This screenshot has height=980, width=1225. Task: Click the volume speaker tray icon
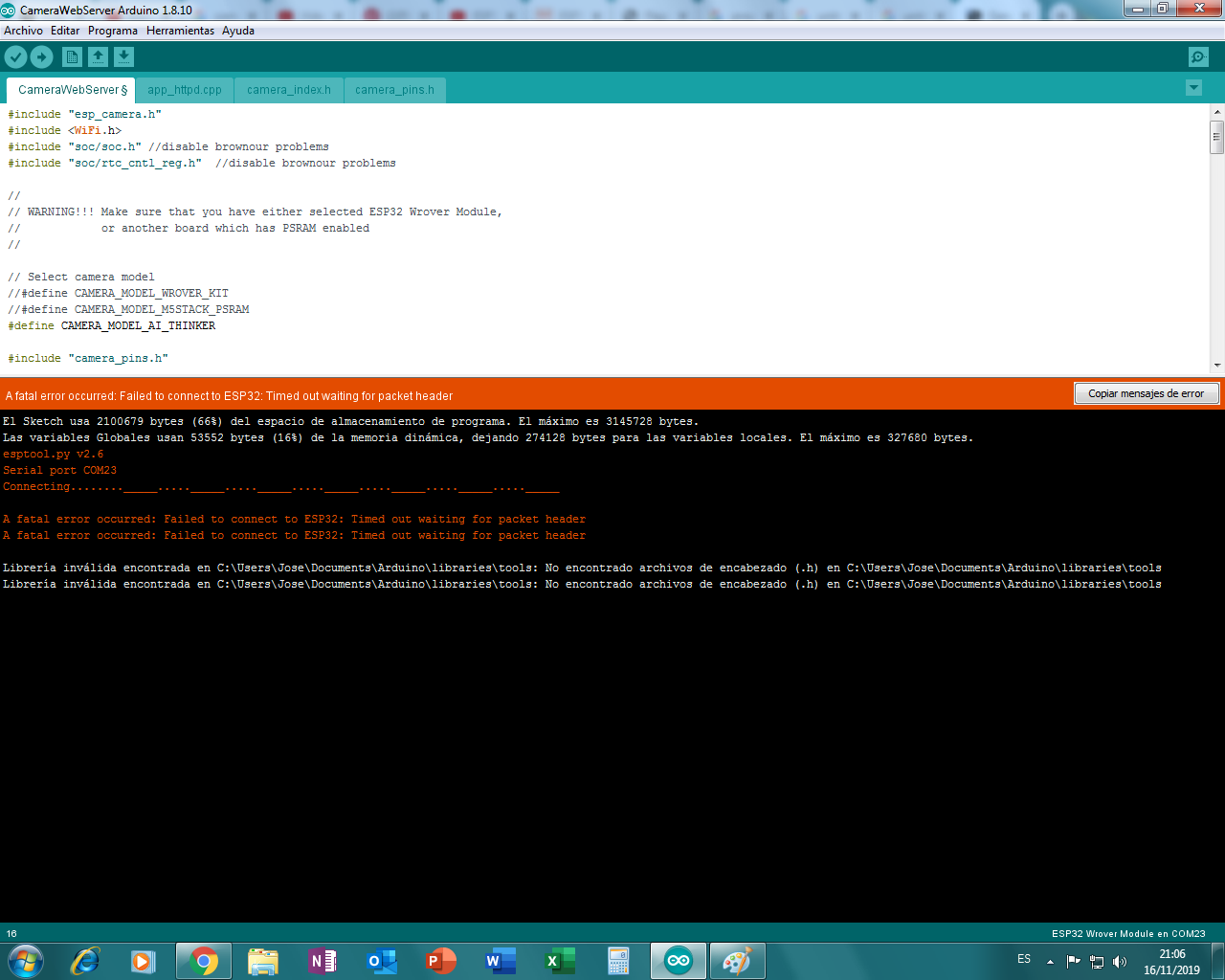[x=1120, y=962]
